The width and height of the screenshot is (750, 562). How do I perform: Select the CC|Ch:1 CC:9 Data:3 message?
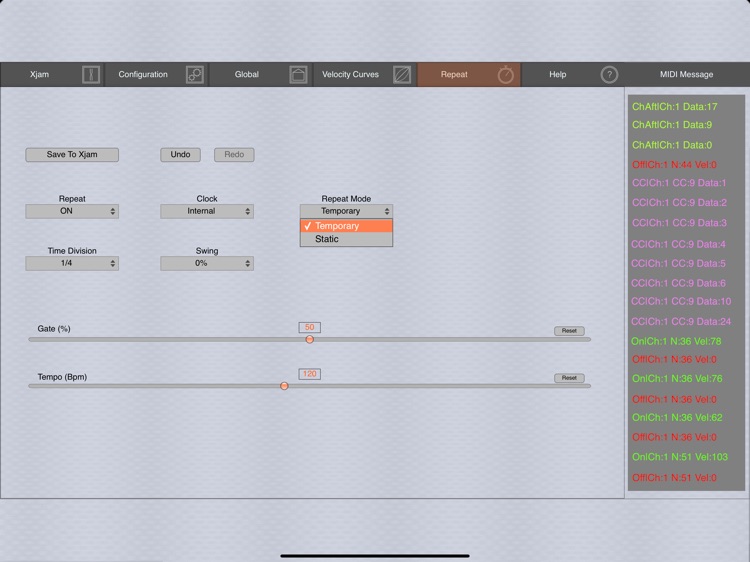click(679, 223)
